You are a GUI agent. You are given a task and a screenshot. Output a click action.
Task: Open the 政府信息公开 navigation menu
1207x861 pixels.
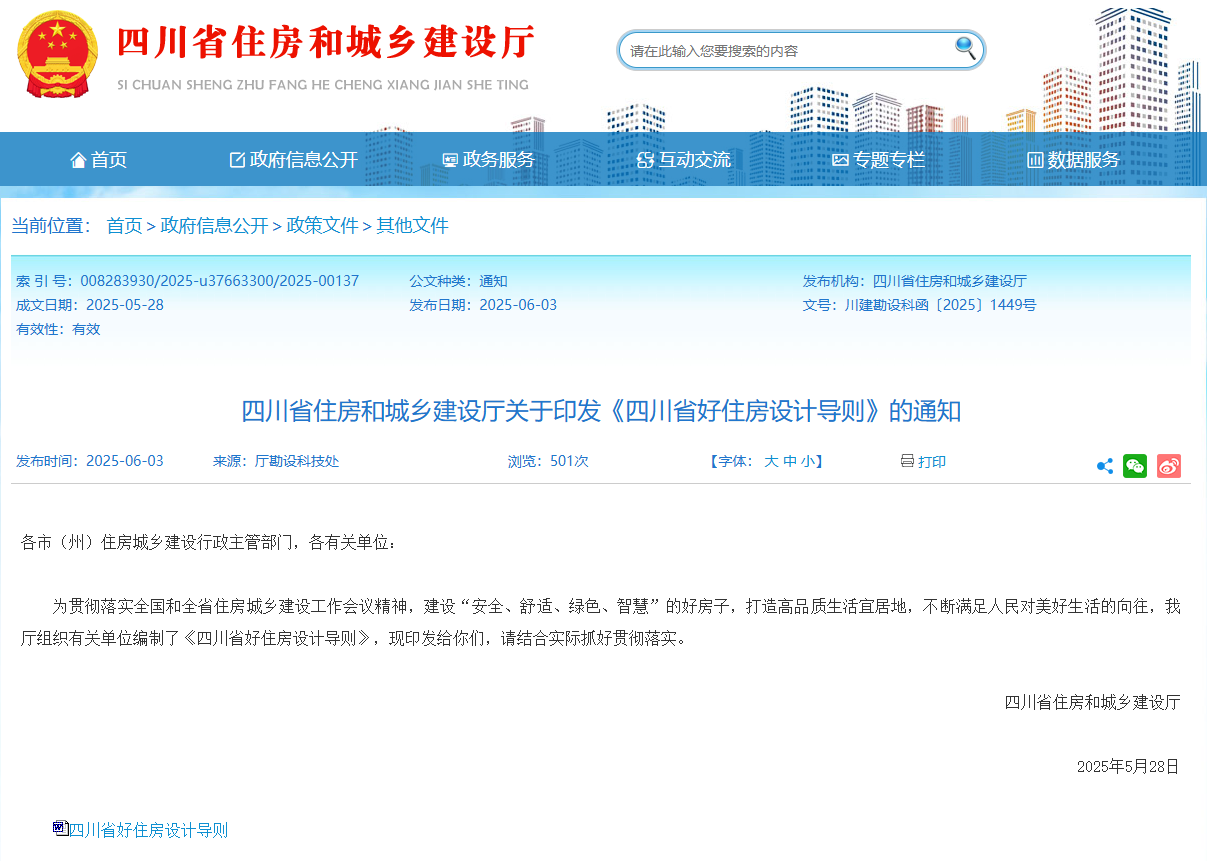pos(293,160)
